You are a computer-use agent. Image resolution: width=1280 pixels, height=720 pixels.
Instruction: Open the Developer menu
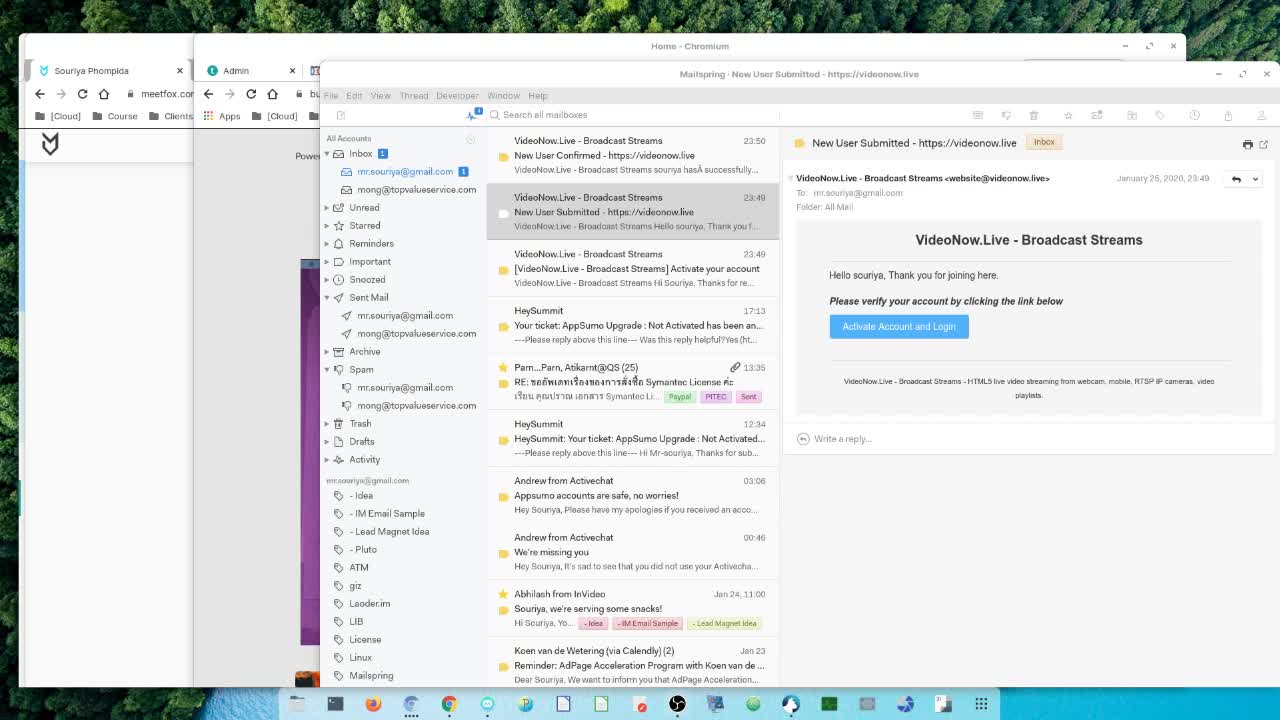click(x=457, y=96)
